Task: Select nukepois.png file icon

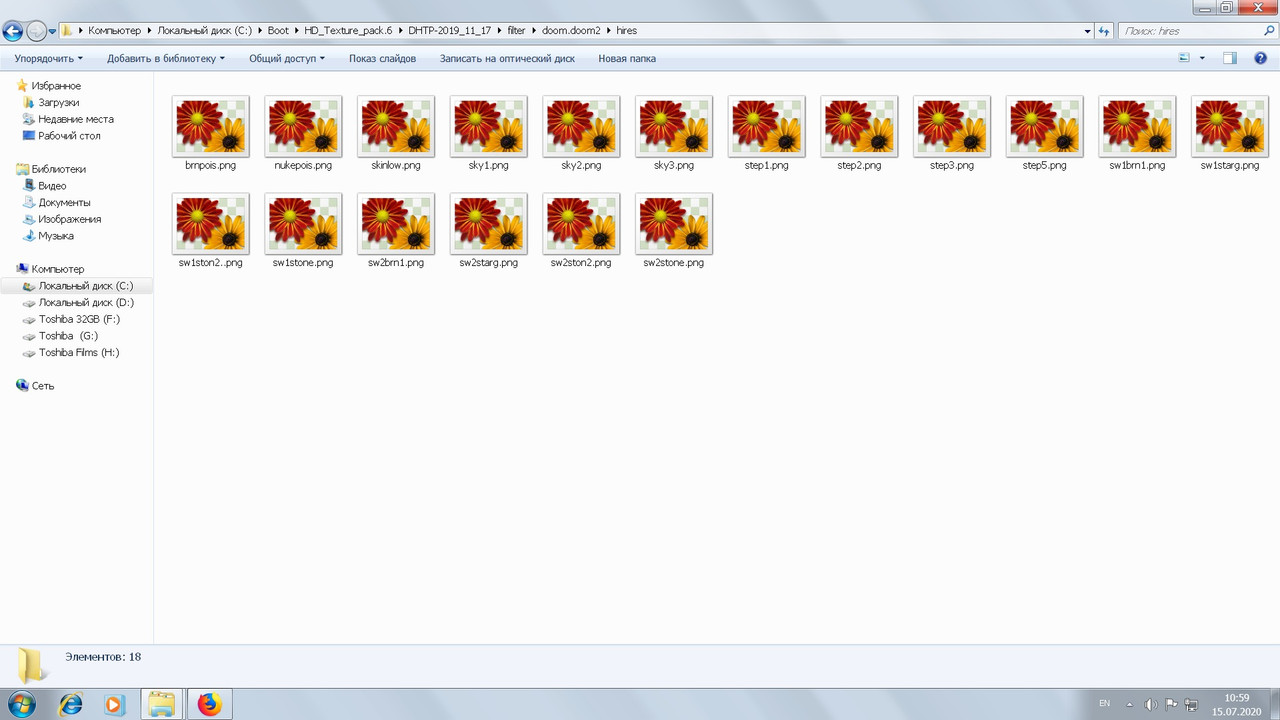Action: coord(303,126)
